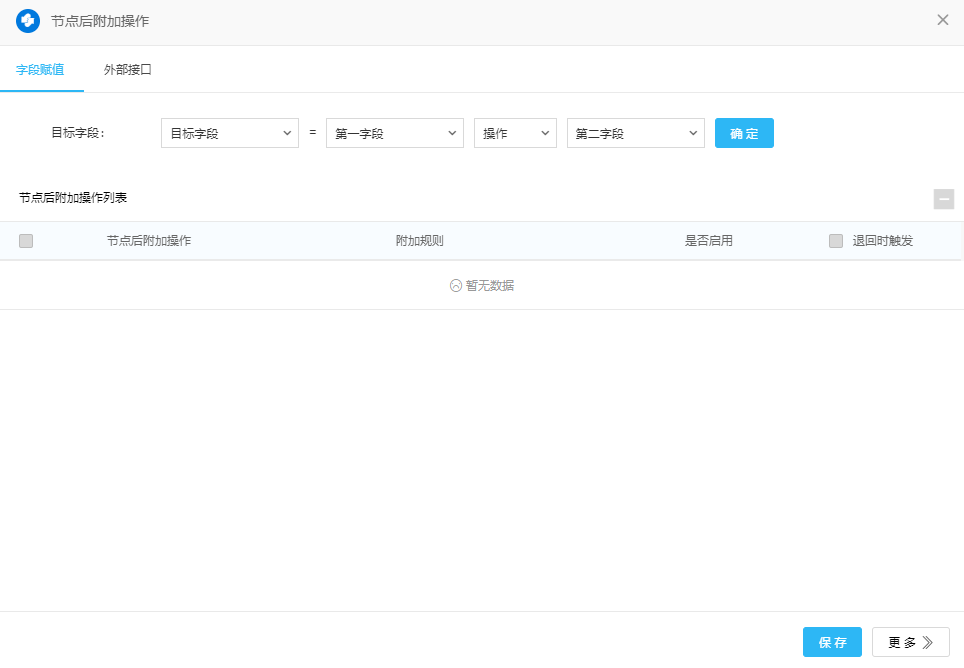Show extra options with 更多
This screenshot has height=668, width=964.
point(910,642)
